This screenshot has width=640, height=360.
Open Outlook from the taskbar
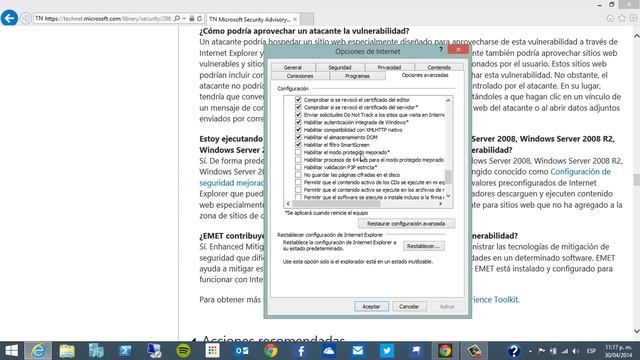click(x=241, y=351)
